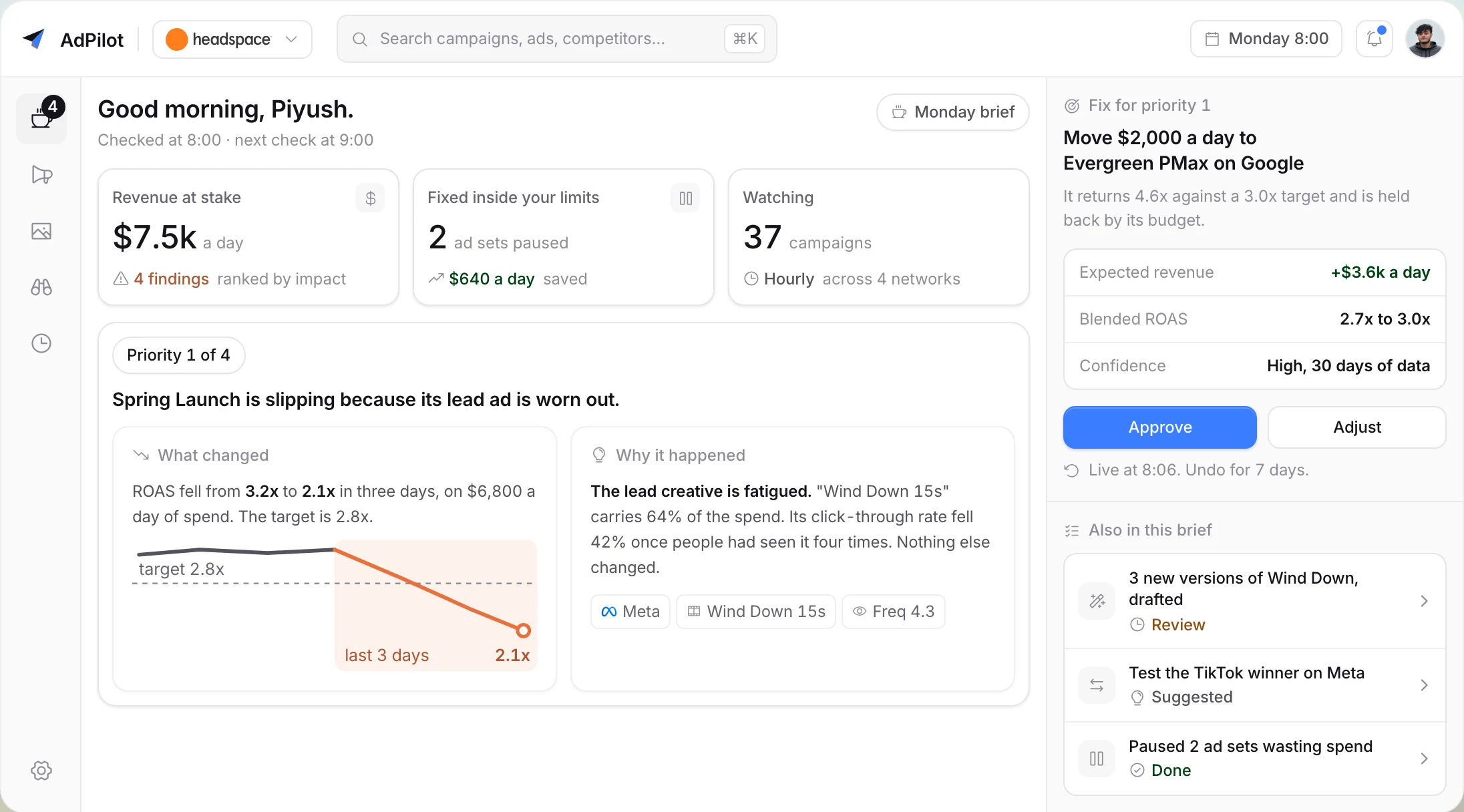The image size is (1464, 812).
Task: Click the "2.7x to 3.0x" Blended ROAS value
Action: pyautogui.click(x=1385, y=319)
